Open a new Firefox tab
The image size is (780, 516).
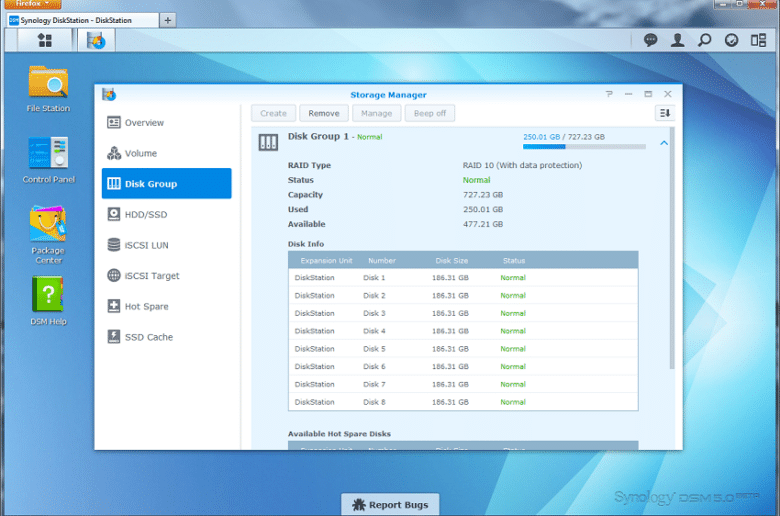coord(168,20)
